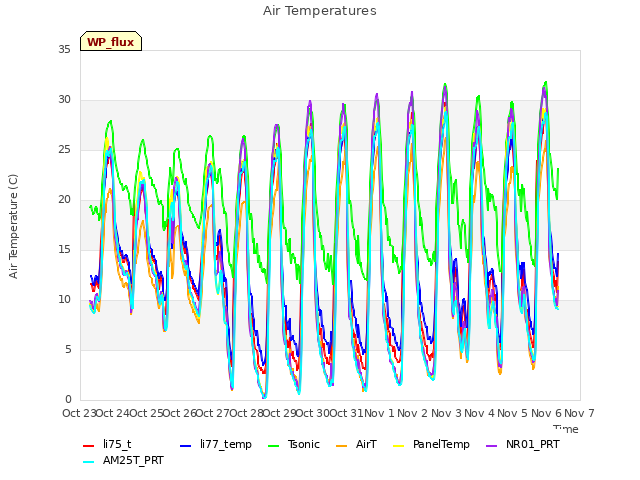Click the Air Temperatures chart title
The image size is (640, 480).
click(x=320, y=11)
